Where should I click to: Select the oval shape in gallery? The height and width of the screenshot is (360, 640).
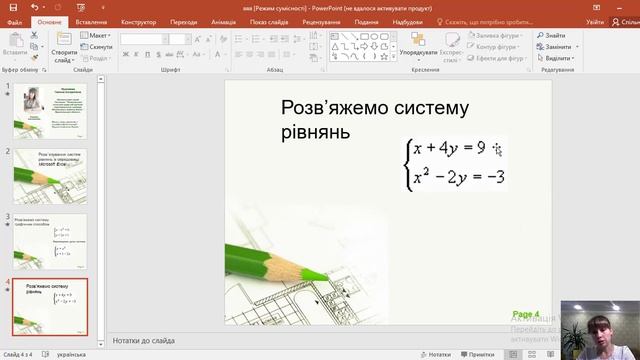coord(374,36)
